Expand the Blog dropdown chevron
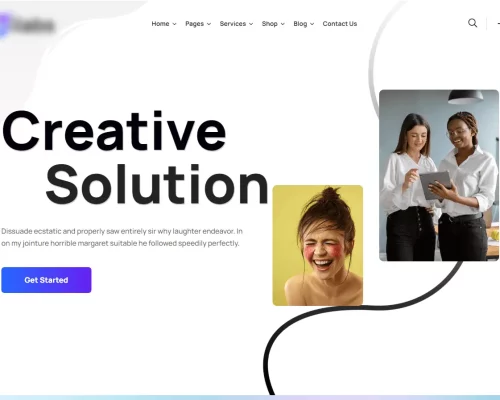 tap(312, 24)
